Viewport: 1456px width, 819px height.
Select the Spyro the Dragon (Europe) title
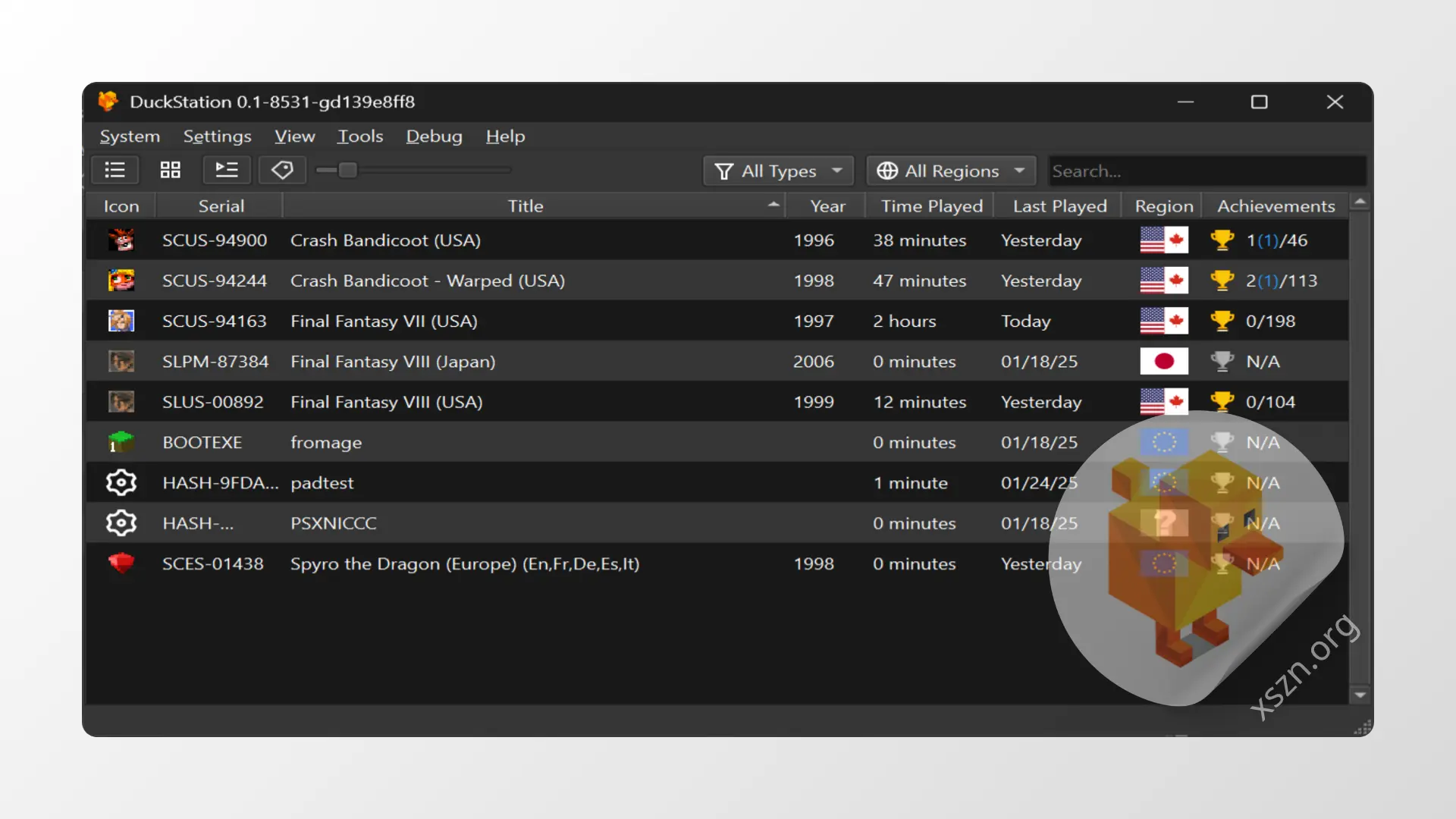(465, 563)
